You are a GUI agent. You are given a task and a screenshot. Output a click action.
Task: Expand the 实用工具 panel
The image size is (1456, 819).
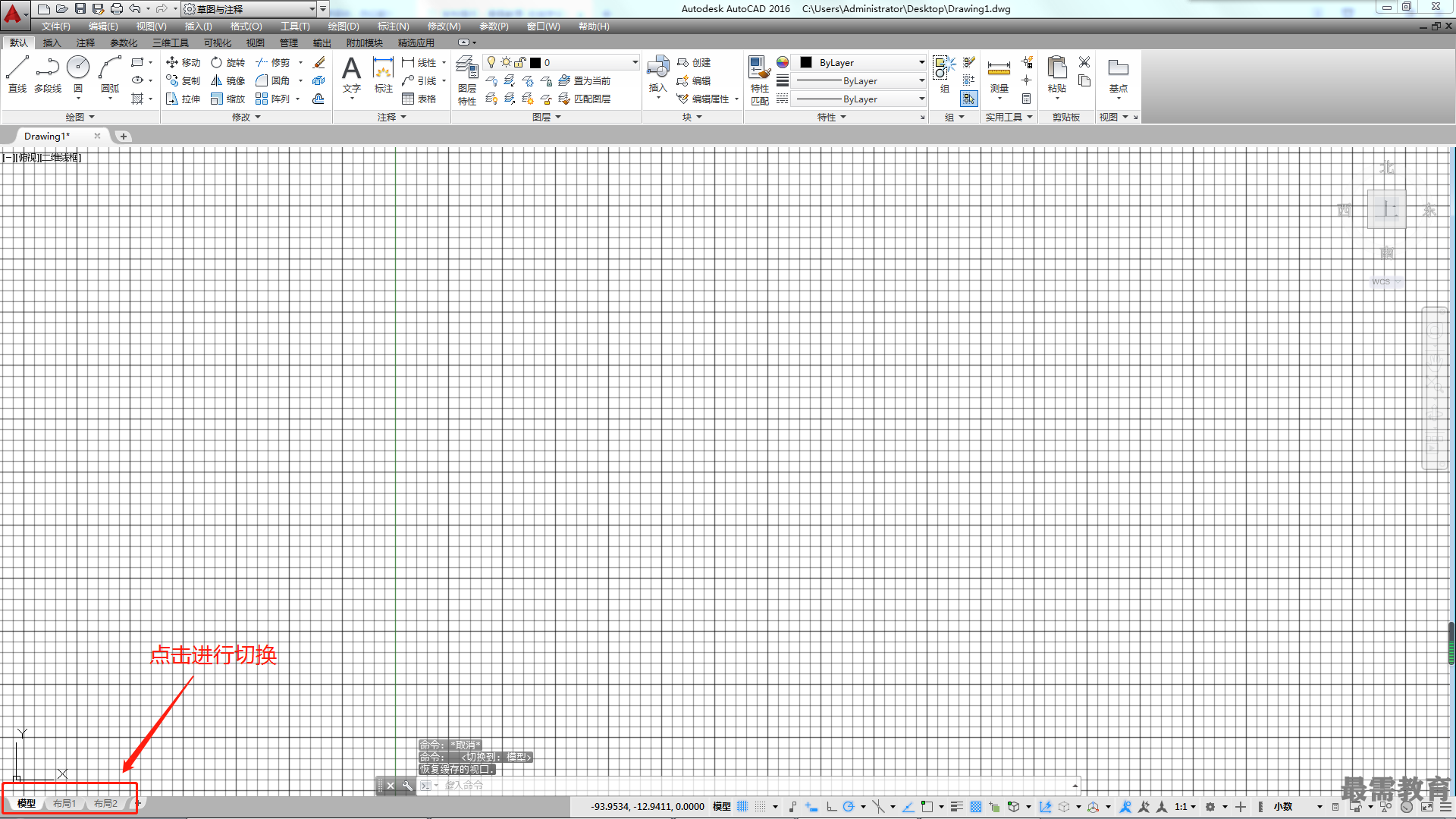click(1009, 117)
